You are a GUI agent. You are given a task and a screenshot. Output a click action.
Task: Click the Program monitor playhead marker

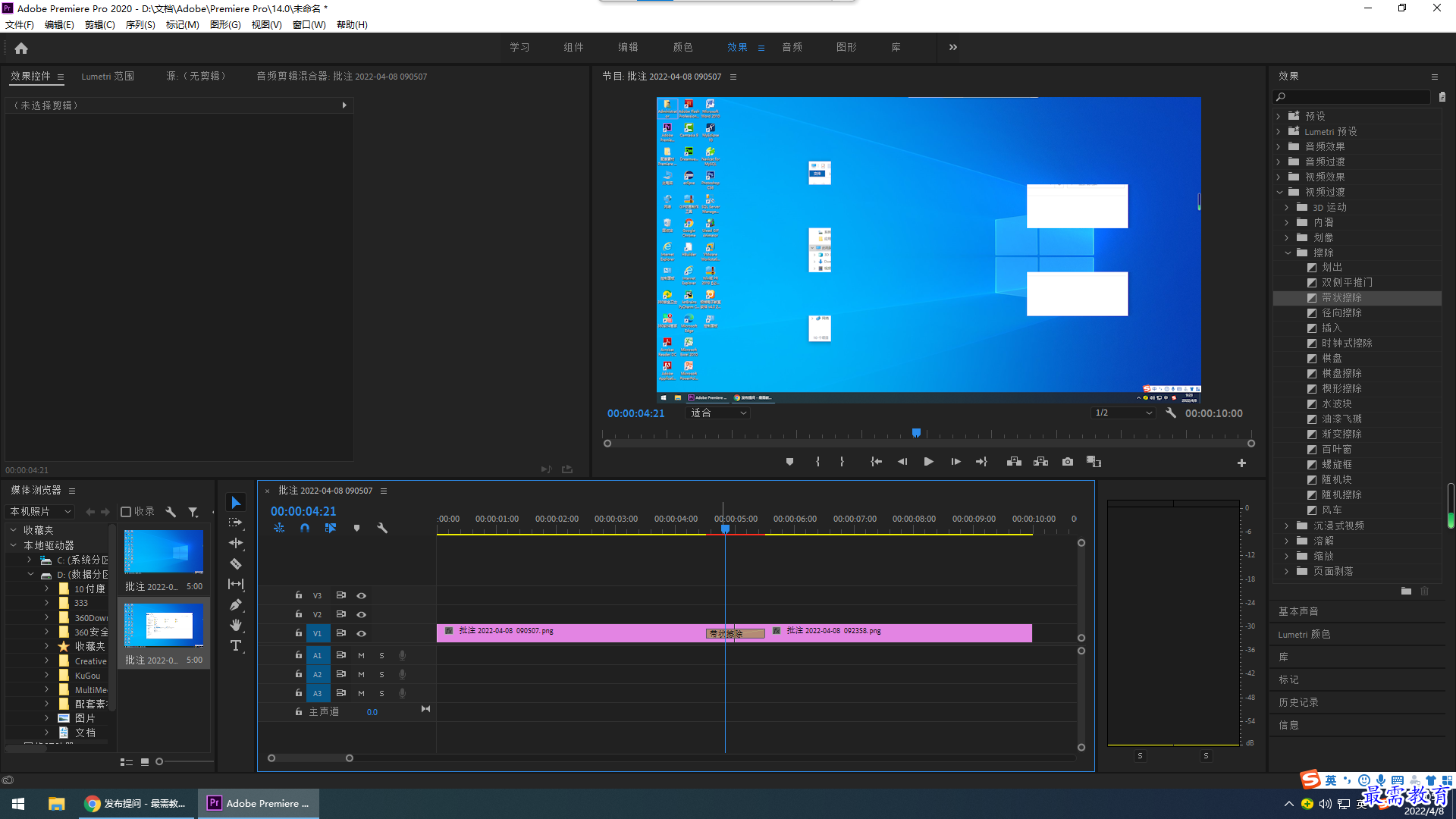click(916, 433)
